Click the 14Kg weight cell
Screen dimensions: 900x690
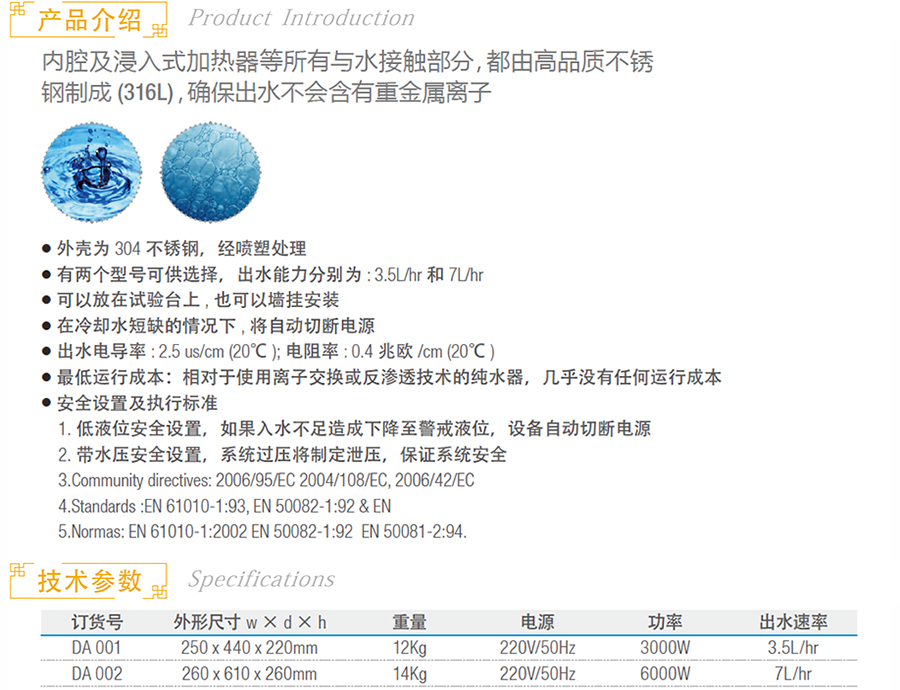[x=410, y=674]
